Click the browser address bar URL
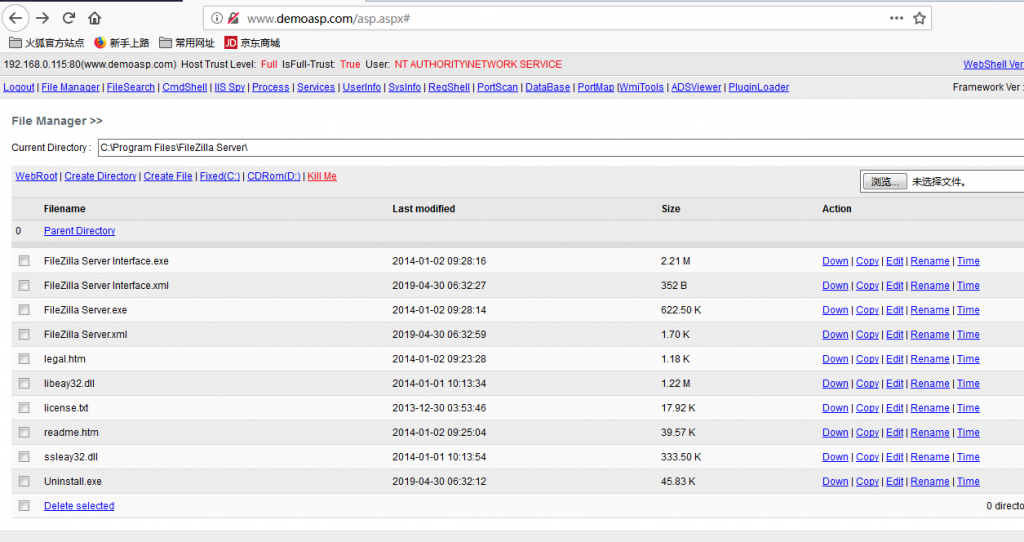This screenshot has height=542, width=1024. pos(328,18)
